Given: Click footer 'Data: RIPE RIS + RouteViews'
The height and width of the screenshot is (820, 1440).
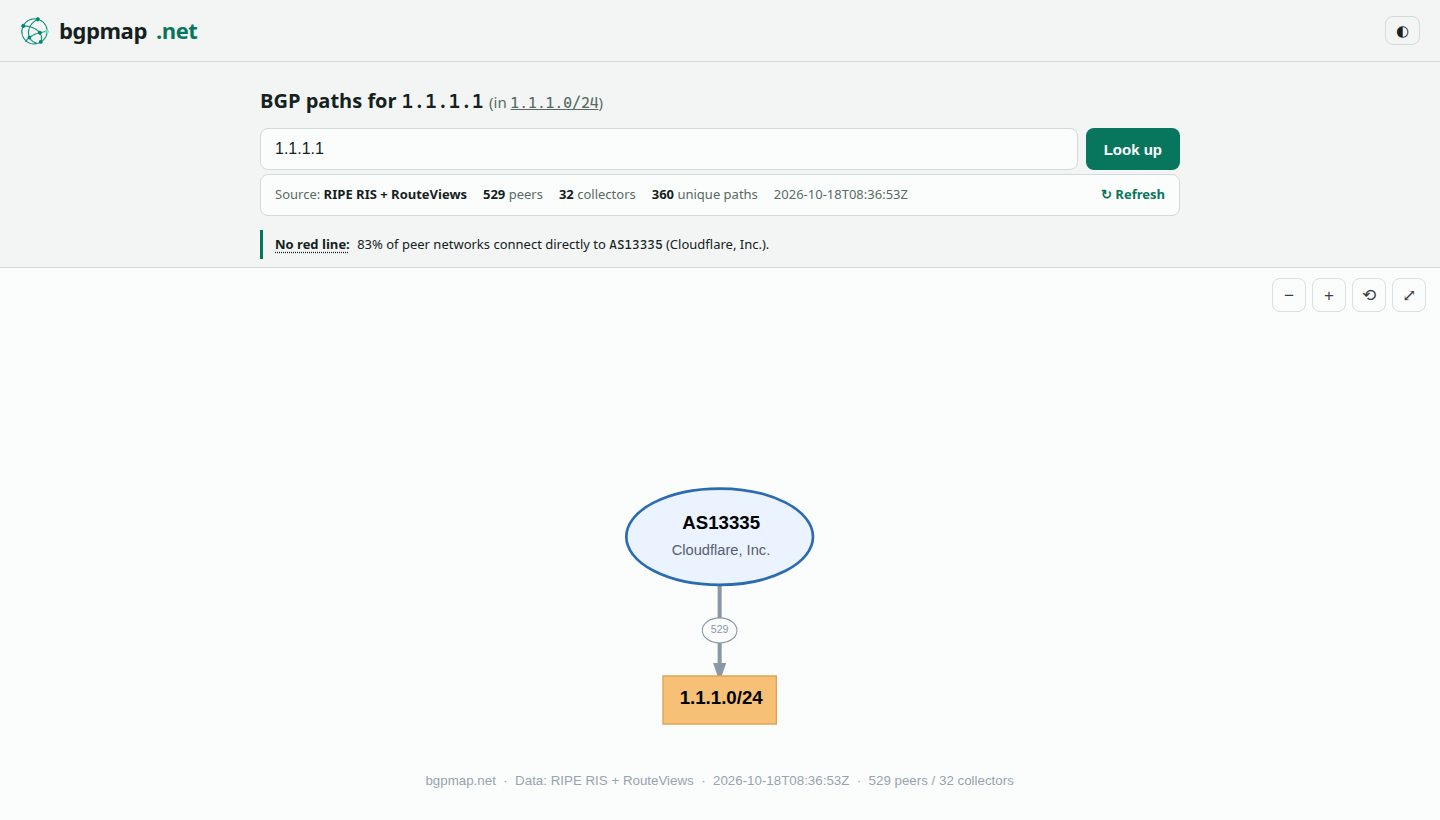Looking at the screenshot, I should click(x=604, y=781).
